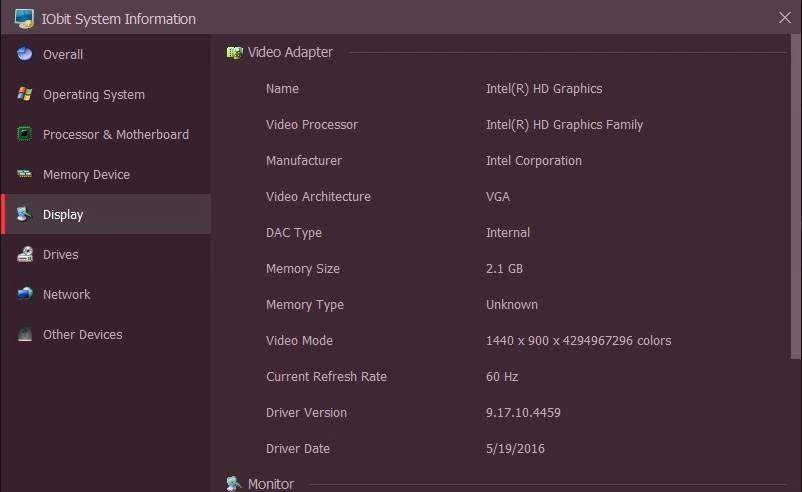The image size is (802, 492).
Task: Click the Other Devices icon
Action: point(25,334)
